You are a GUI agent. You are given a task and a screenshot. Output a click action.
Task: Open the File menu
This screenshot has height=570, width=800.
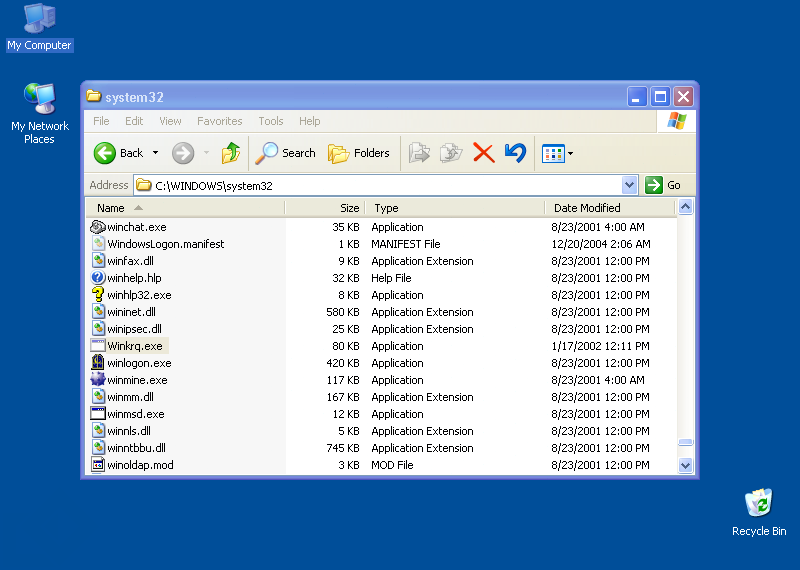(101, 121)
